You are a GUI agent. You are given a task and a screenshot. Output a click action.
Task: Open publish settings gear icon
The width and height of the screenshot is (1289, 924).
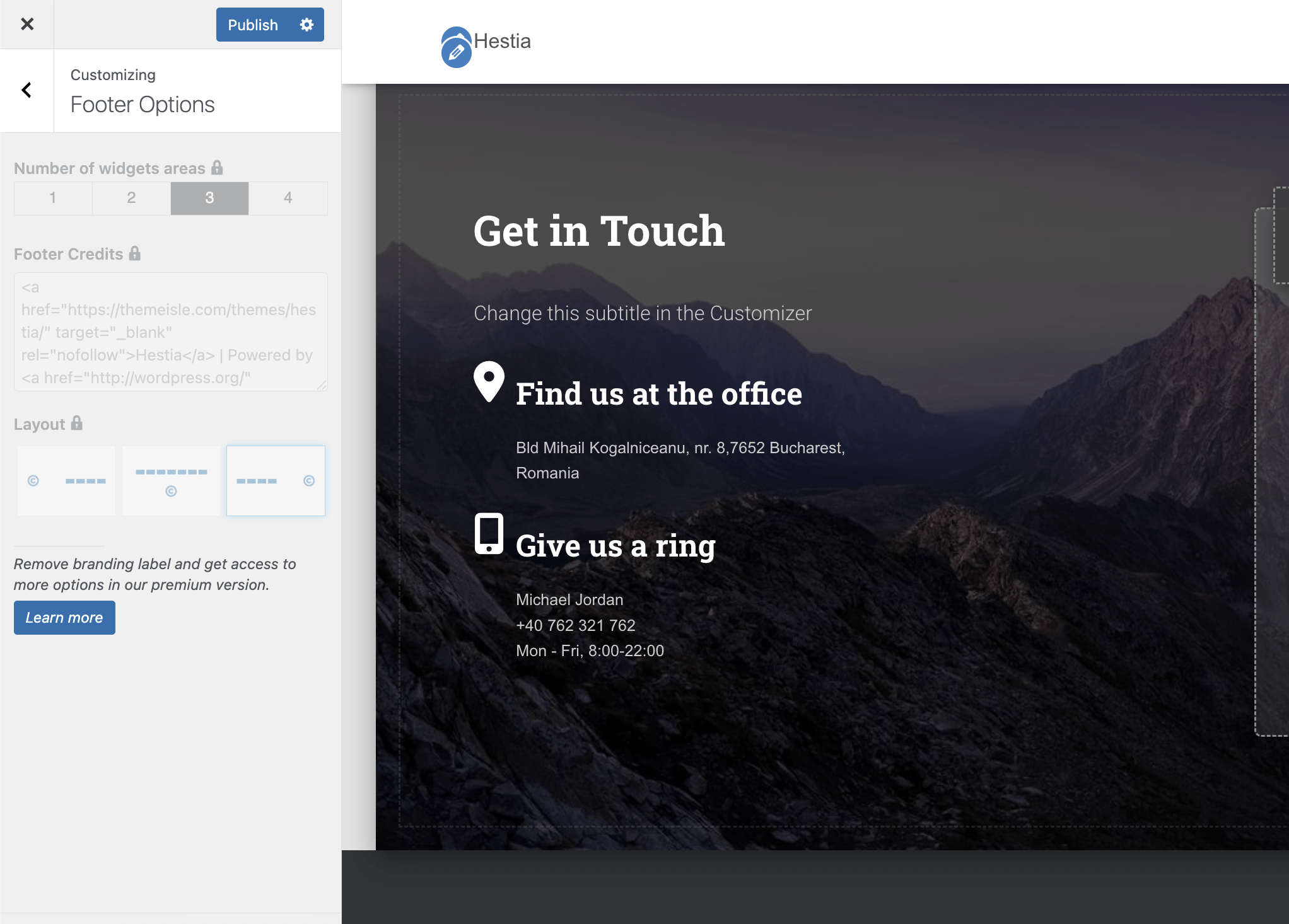tap(306, 25)
